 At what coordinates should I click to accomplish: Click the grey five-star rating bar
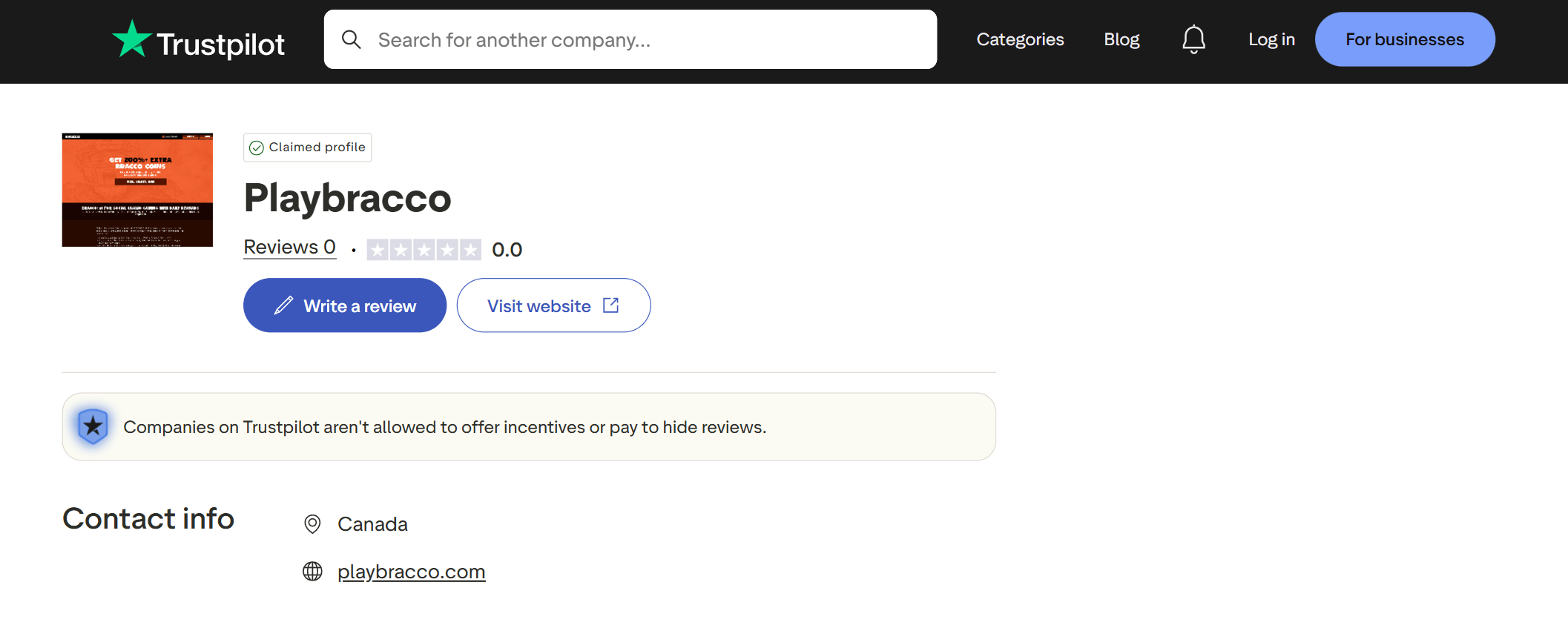point(424,250)
